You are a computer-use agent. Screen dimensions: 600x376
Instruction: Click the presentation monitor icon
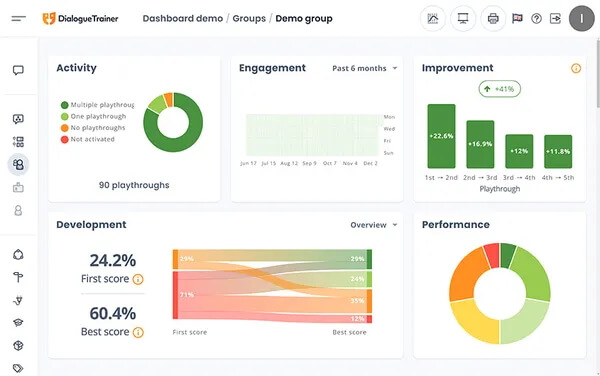pos(463,18)
